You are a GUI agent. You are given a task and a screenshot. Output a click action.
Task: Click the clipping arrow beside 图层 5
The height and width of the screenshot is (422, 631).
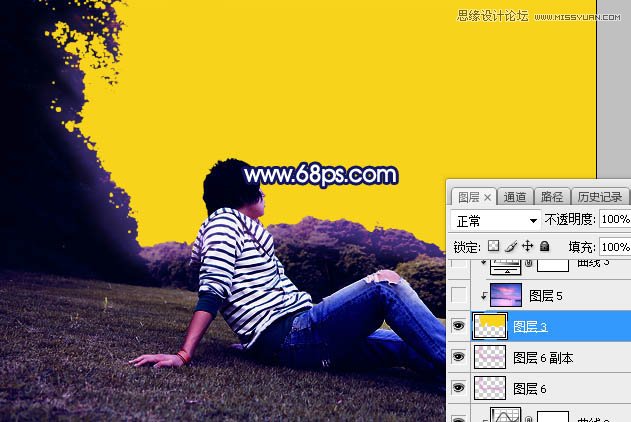[483, 296]
